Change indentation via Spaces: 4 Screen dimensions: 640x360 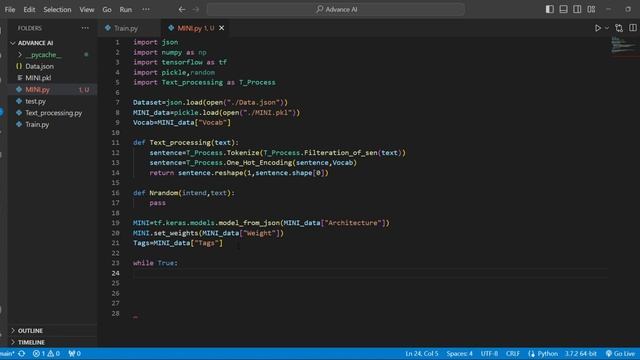click(459, 353)
